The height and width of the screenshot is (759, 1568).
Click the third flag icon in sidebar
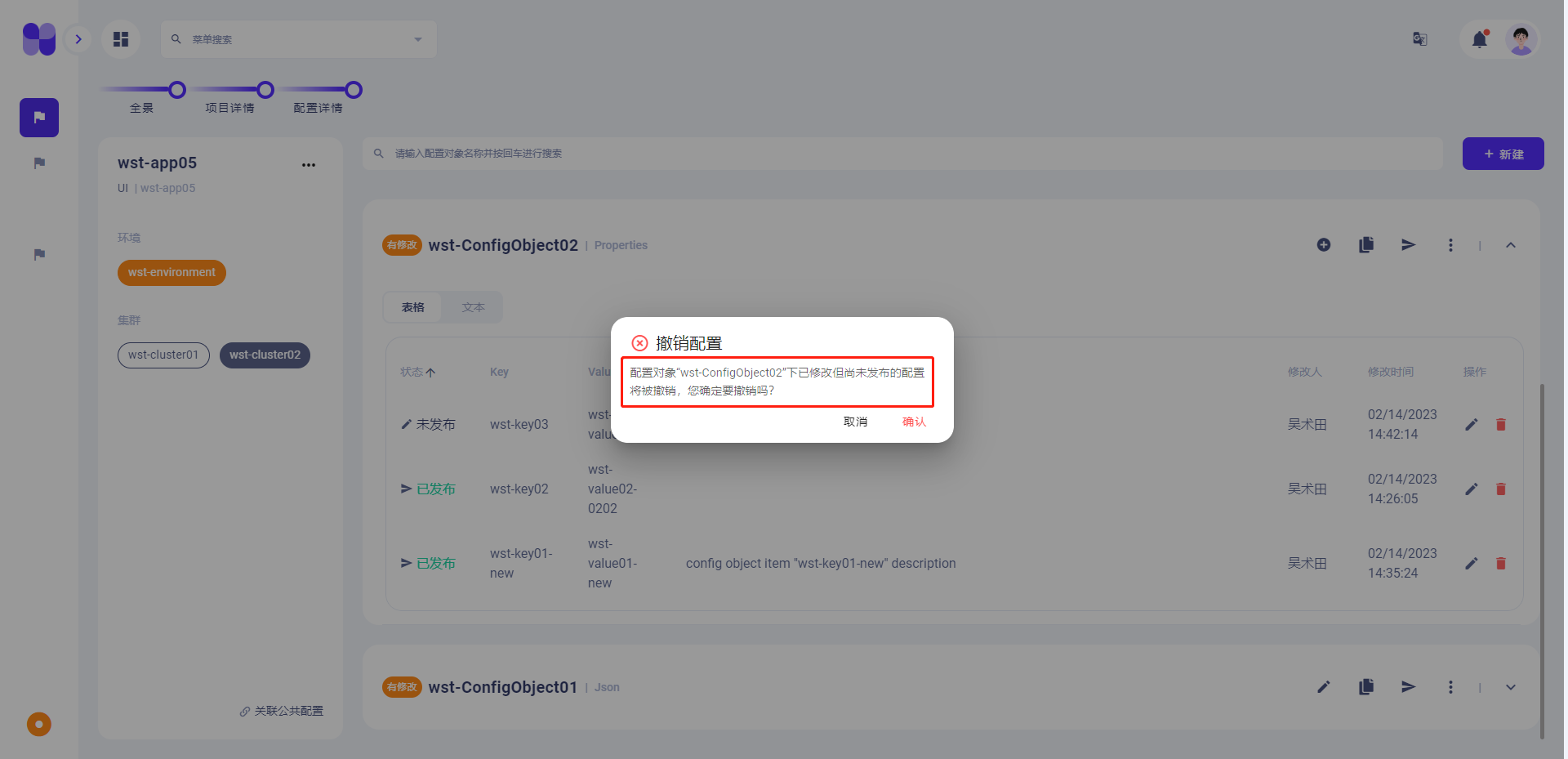coord(39,255)
